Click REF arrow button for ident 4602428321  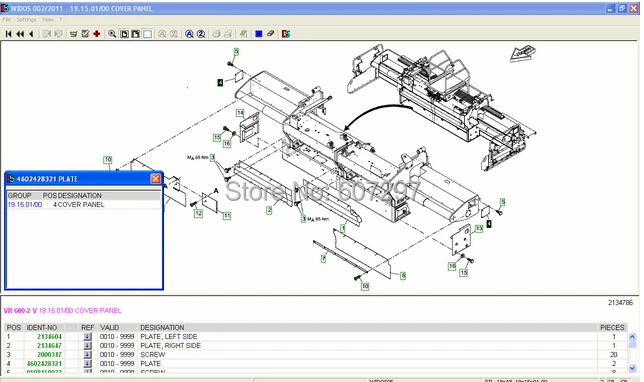pyautogui.click(x=87, y=364)
